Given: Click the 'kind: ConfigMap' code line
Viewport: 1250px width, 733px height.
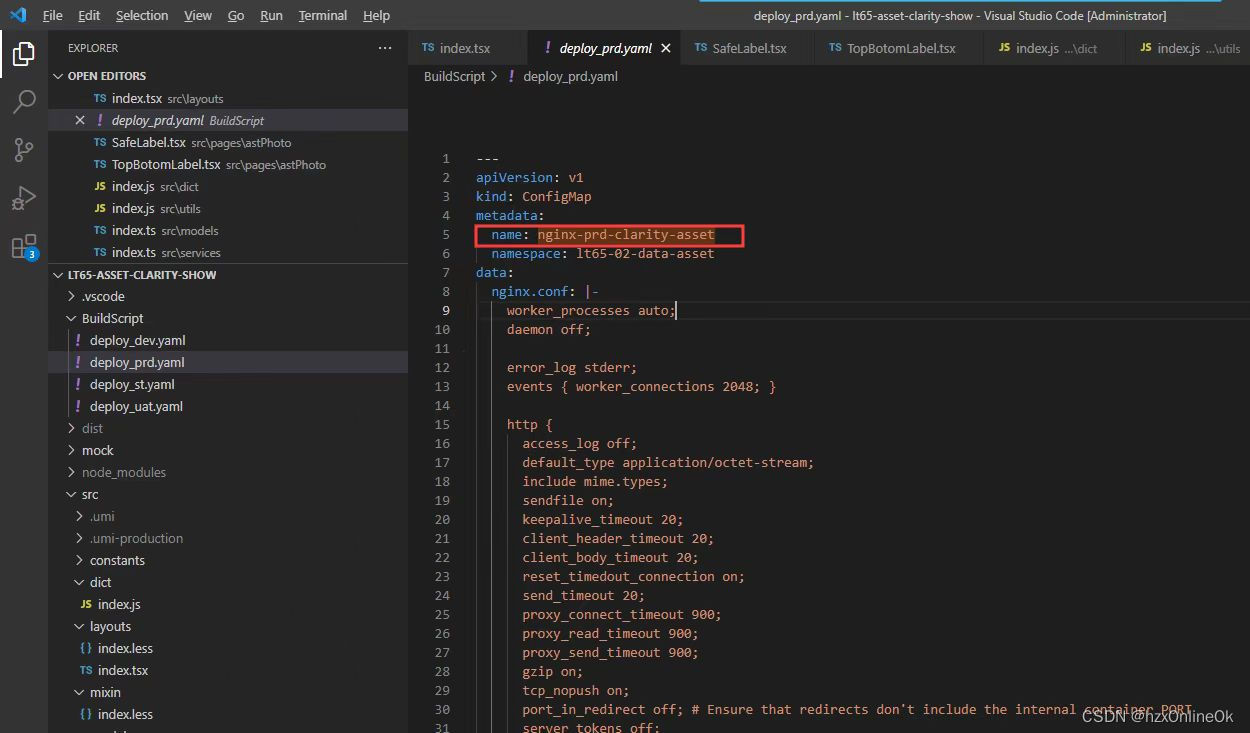Looking at the screenshot, I should point(533,196).
